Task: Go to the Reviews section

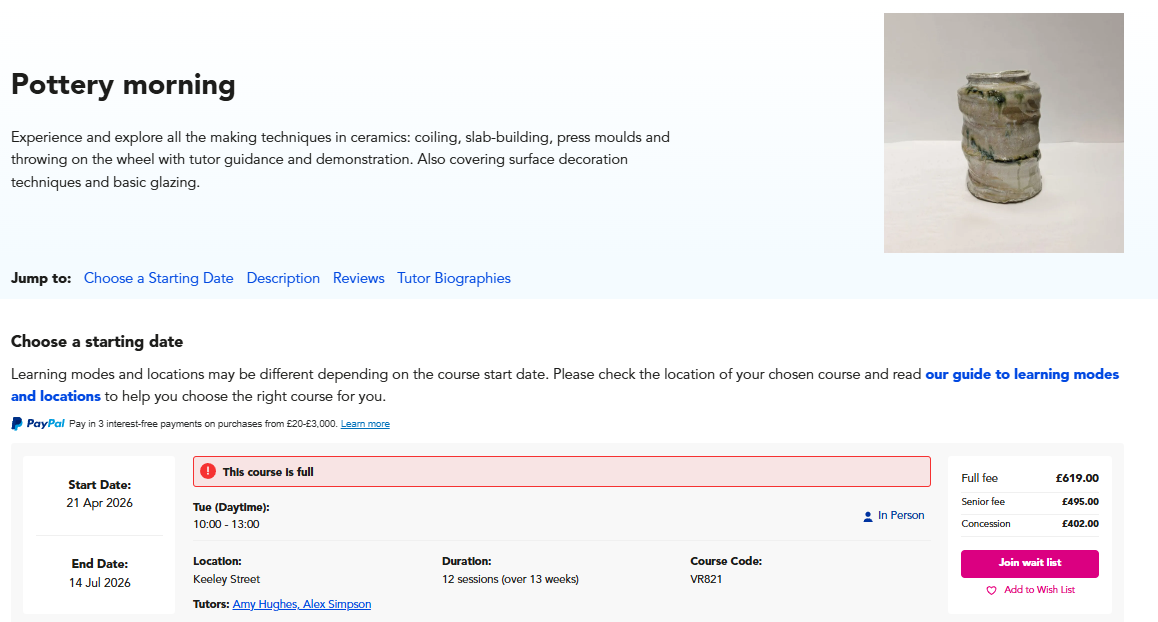Action: pyautogui.click(x=358, y=278)
